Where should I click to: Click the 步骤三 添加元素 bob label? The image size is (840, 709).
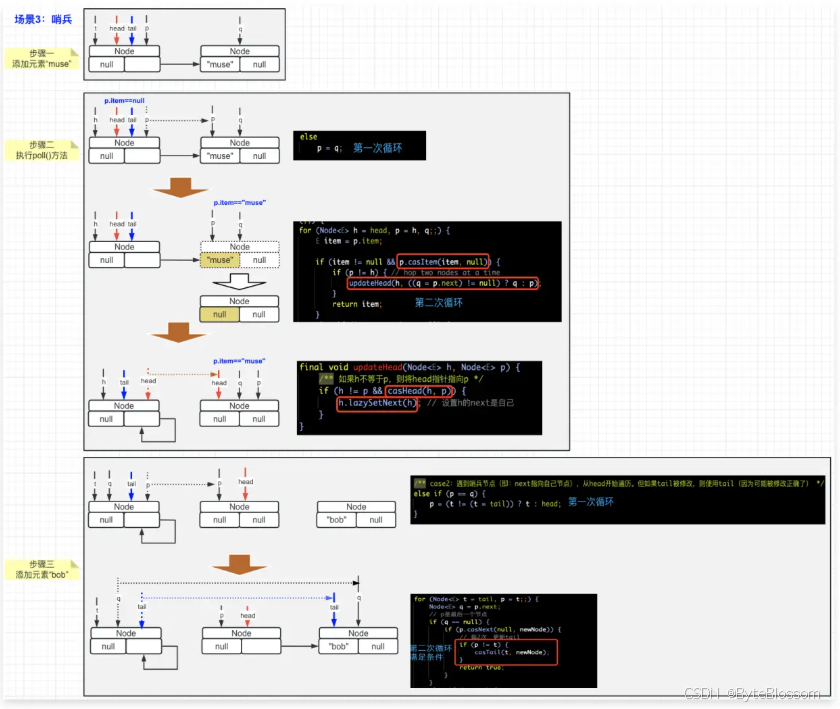[x=42, y=569]
